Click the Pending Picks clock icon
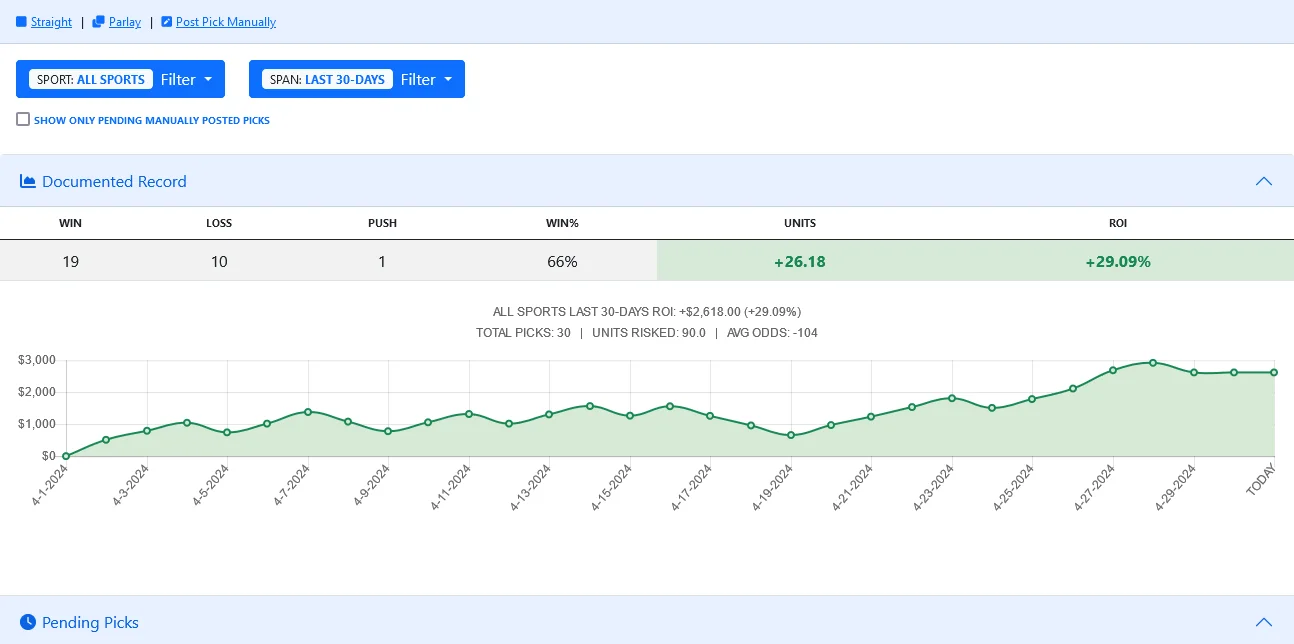The image size is (1294, 644). point(28,622)
